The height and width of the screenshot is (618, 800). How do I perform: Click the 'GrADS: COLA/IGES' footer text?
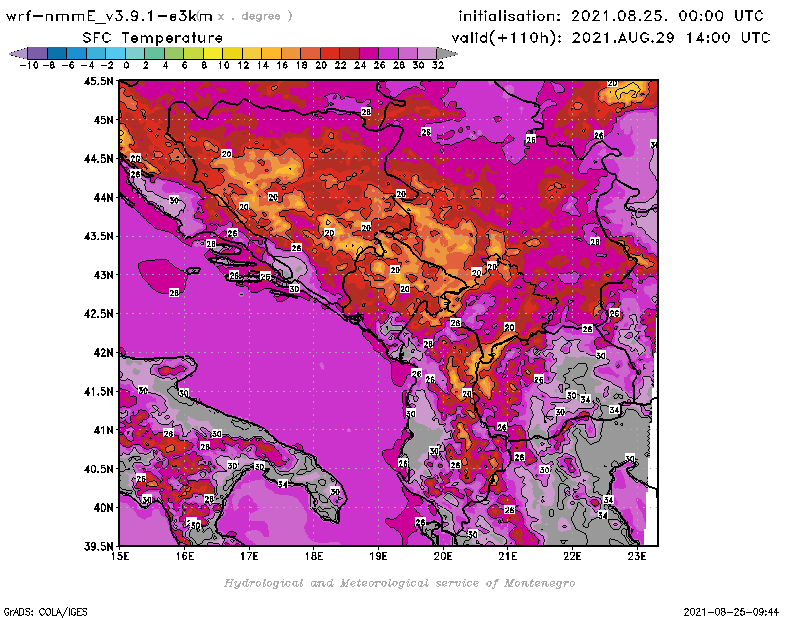coord(45,612)
